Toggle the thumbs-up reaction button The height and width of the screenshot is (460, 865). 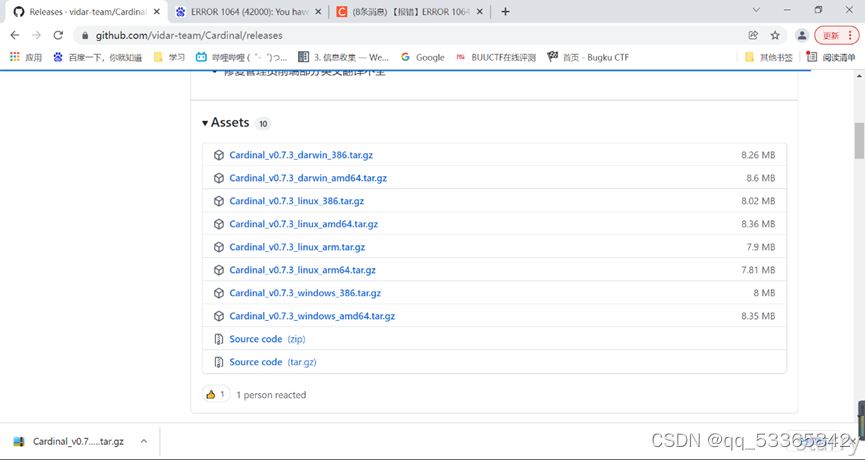[216, 394]
